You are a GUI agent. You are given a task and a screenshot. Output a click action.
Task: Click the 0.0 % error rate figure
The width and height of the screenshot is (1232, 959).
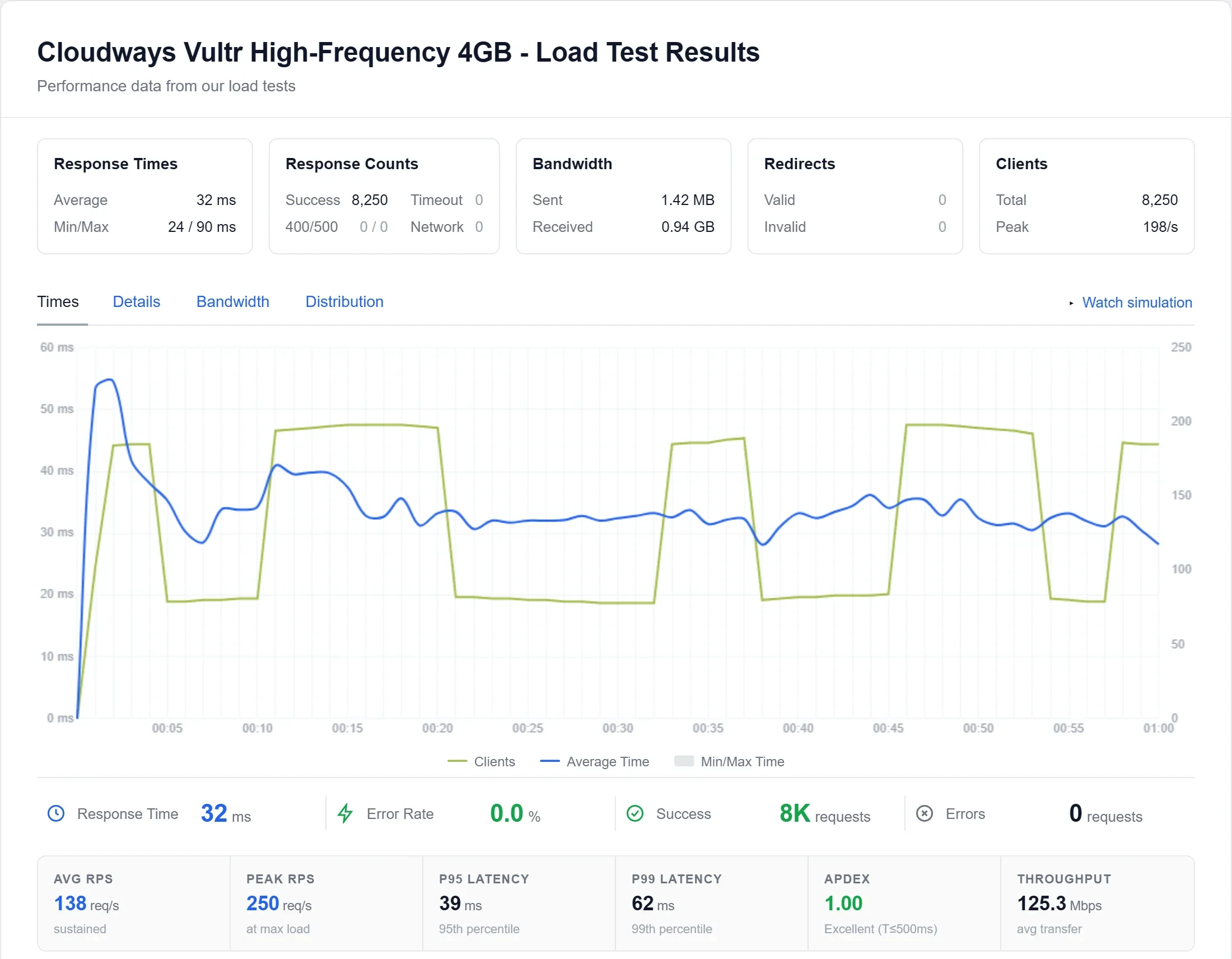coord(515,813)
